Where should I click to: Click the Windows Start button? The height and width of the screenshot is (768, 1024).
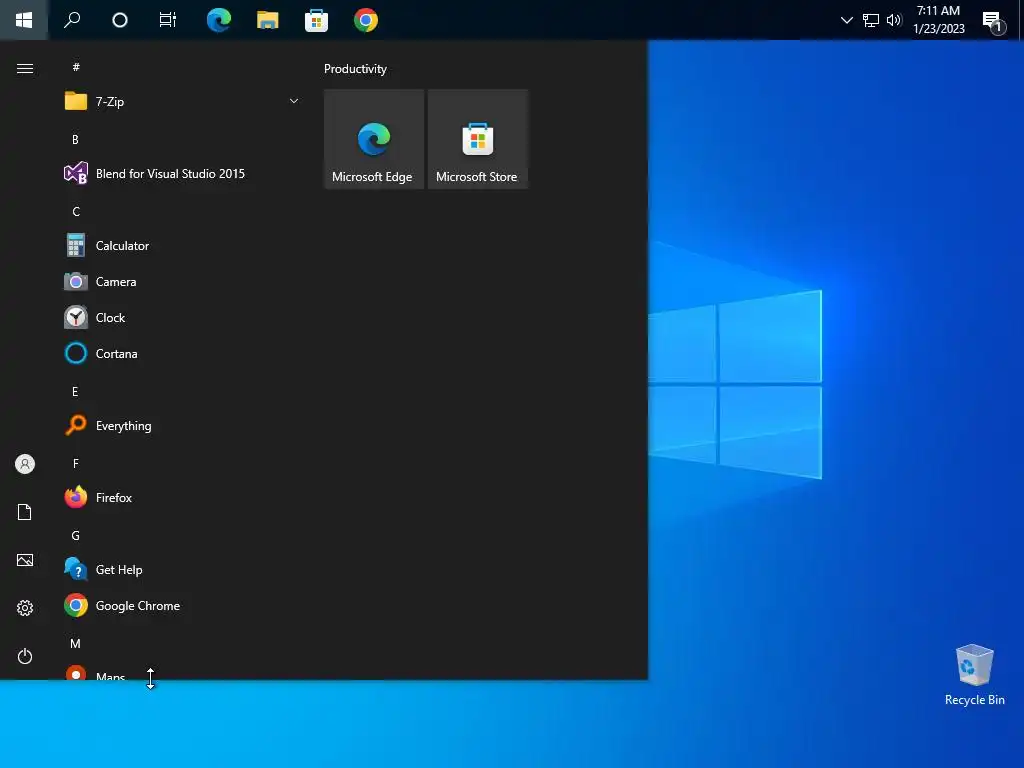coord(24,20)
